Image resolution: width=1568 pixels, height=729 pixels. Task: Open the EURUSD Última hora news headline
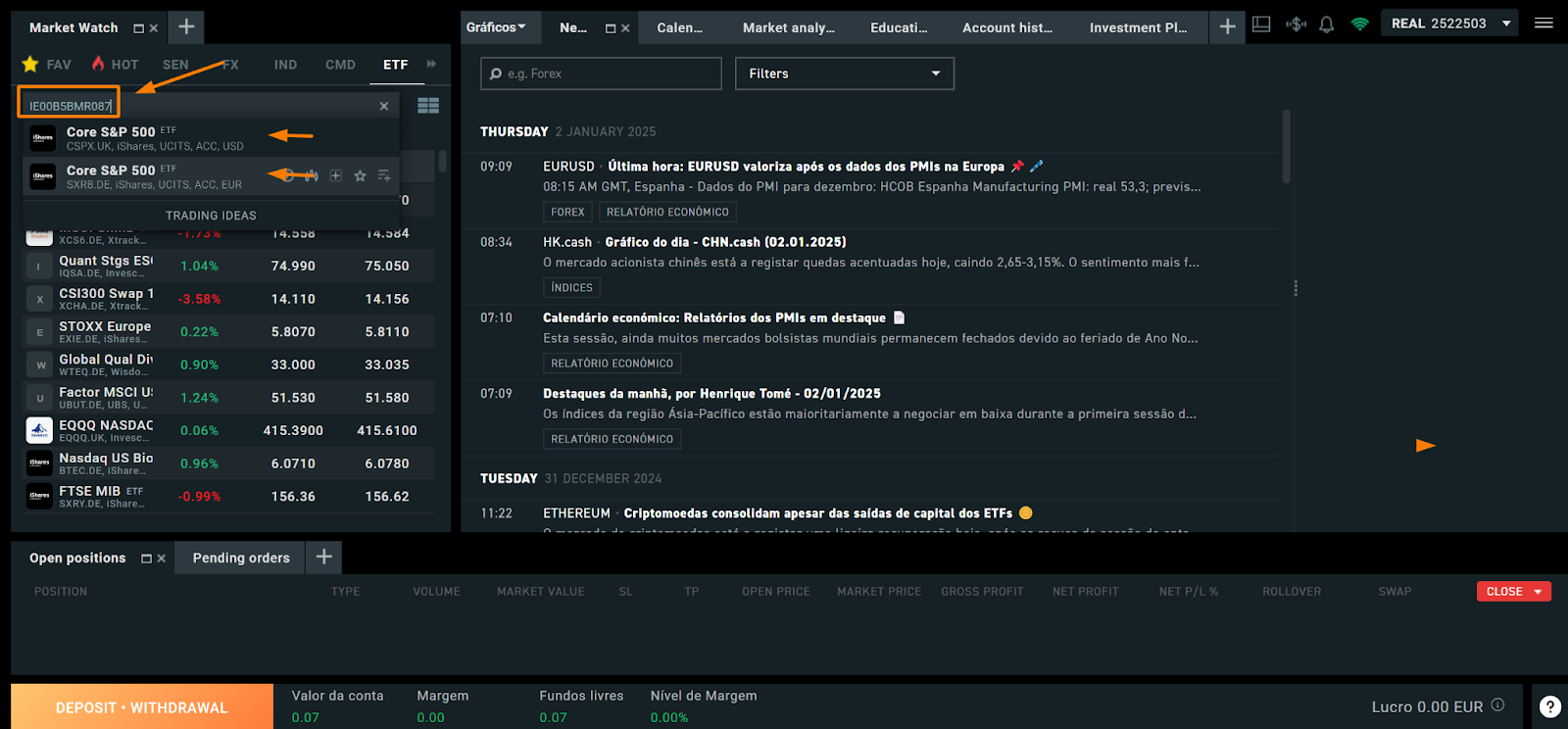click(806, 167)
